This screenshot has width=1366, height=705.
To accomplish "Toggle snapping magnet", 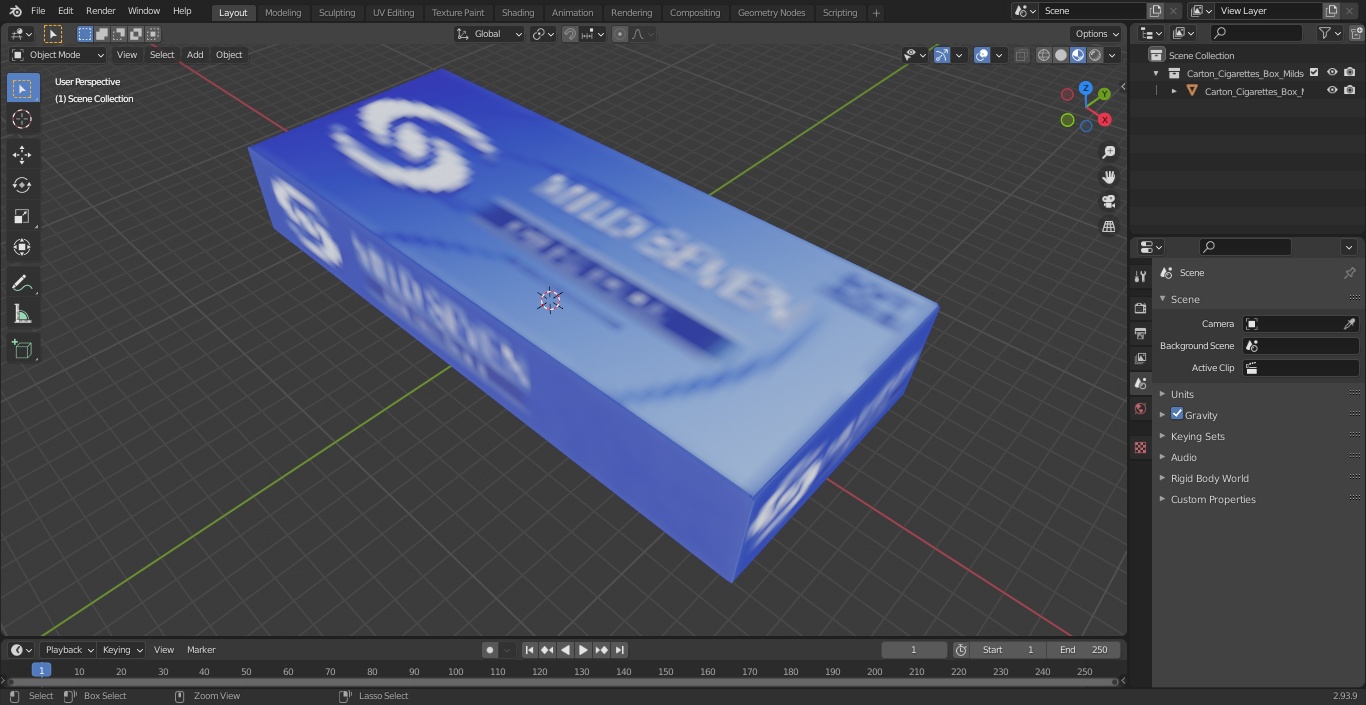I will click(x=569, y=34).
